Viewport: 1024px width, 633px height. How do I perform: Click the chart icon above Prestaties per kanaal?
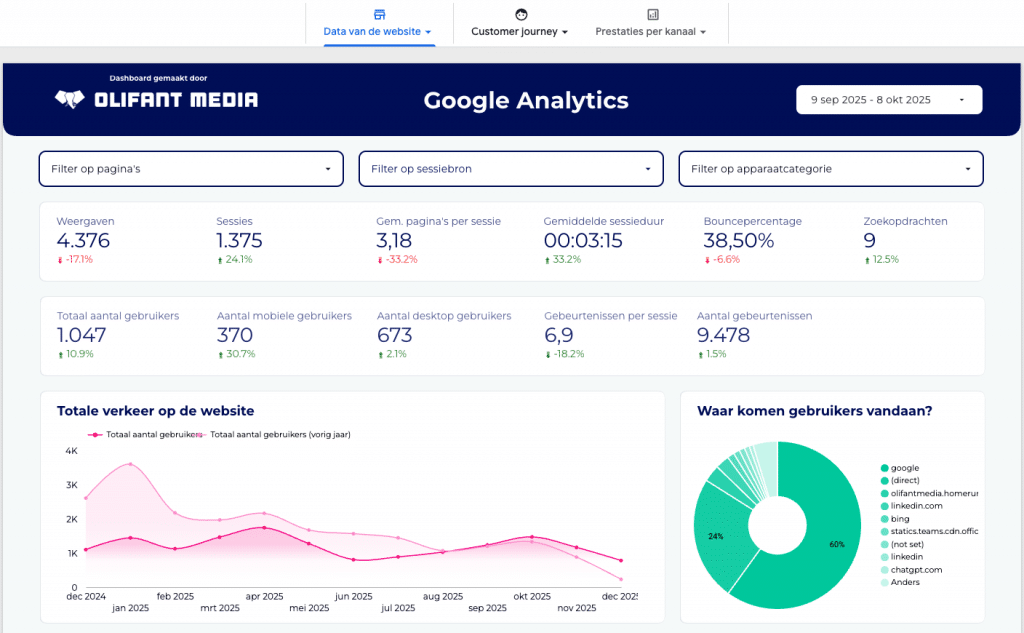652,14
